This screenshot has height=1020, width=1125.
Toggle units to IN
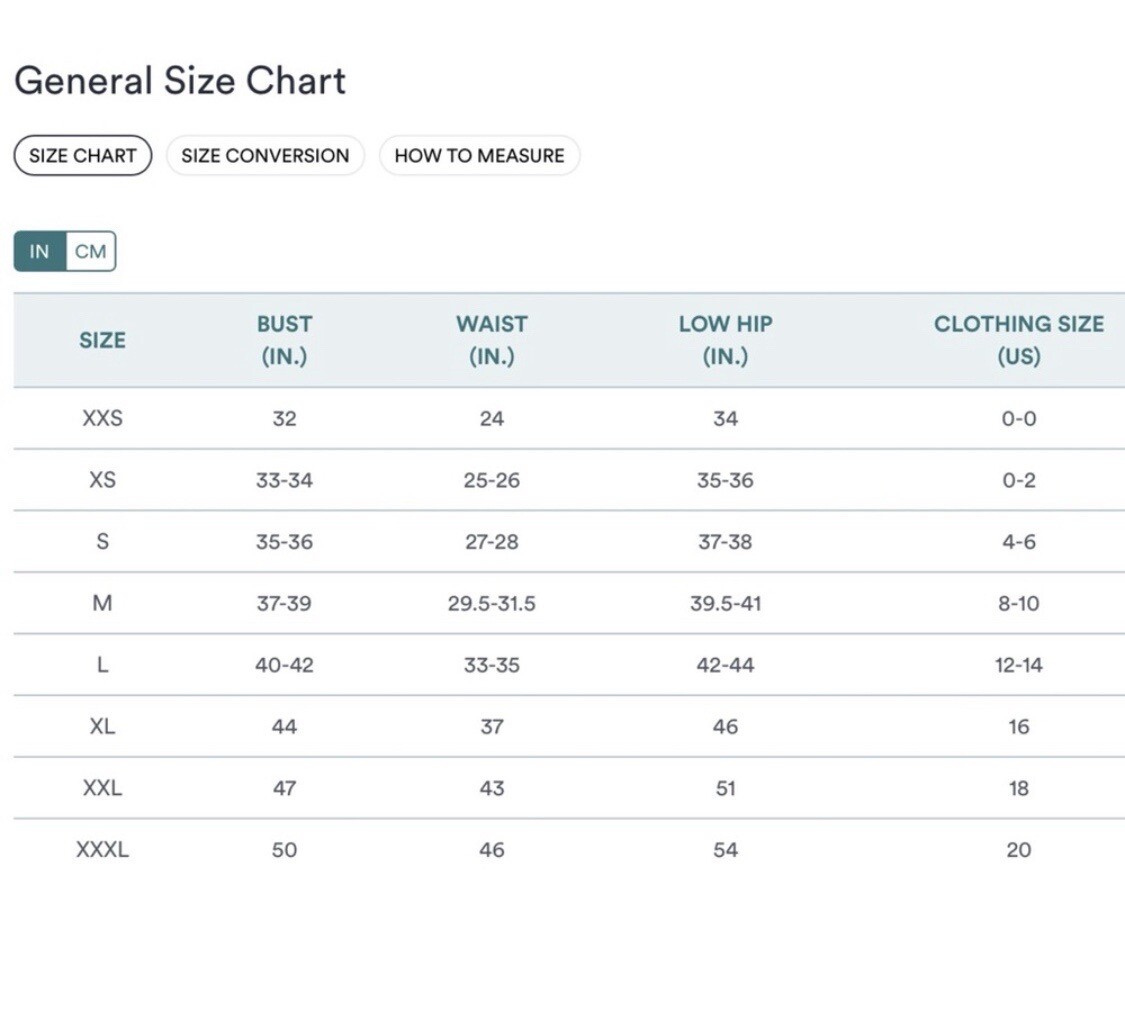point(40,252)
